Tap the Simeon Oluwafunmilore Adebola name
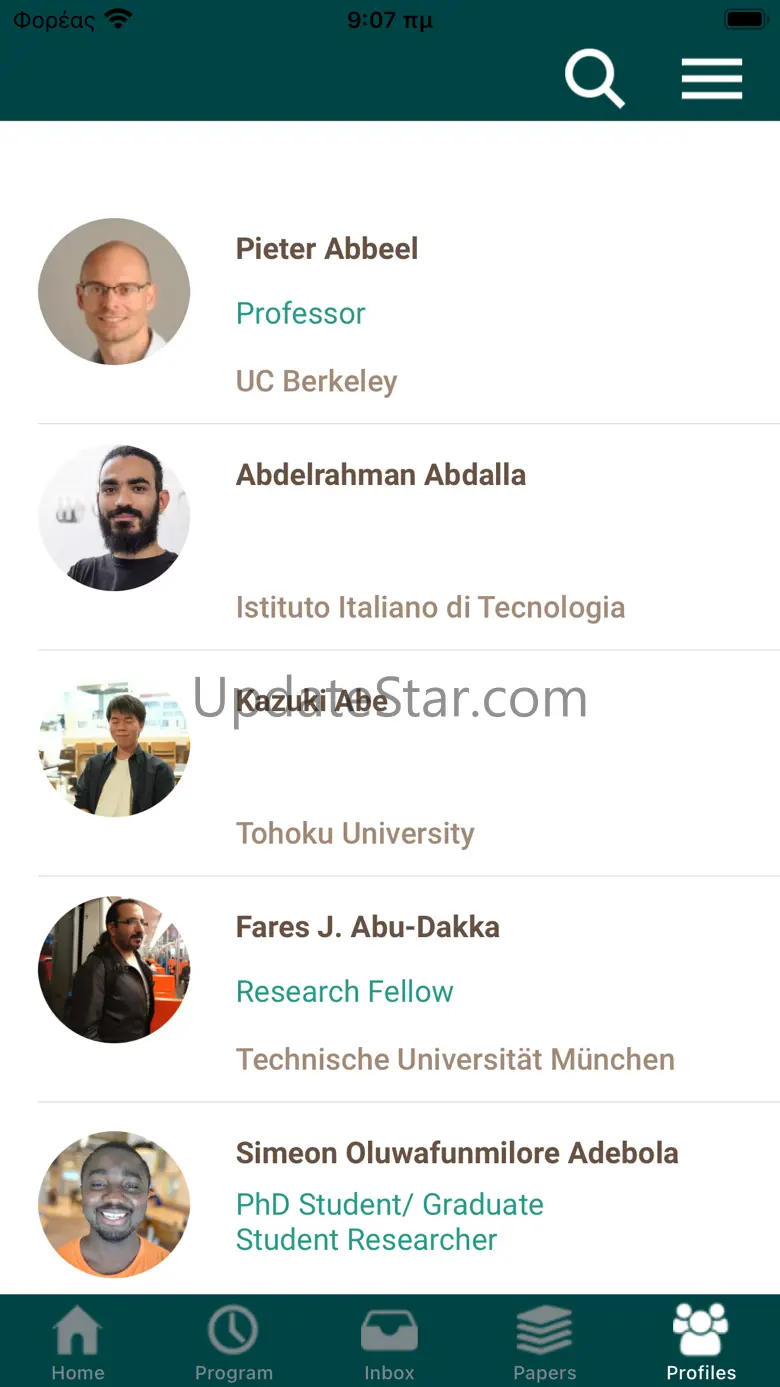This screenshot has height=1387, width=780. point(457,1153)
